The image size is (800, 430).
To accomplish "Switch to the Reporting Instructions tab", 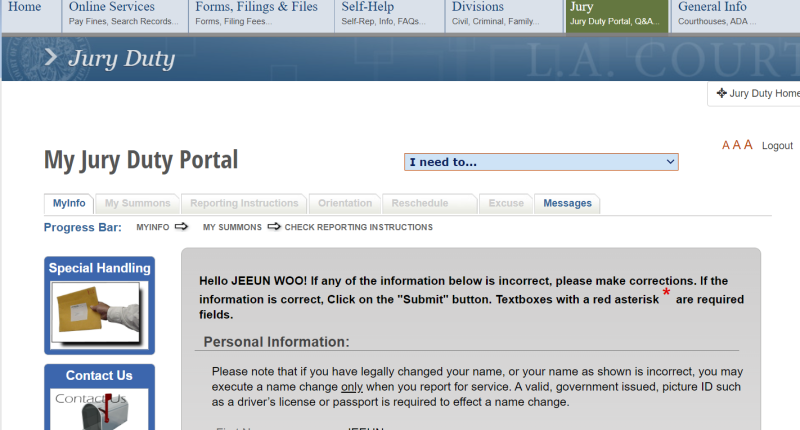I will pyautogui.click(x=244, y=204).
